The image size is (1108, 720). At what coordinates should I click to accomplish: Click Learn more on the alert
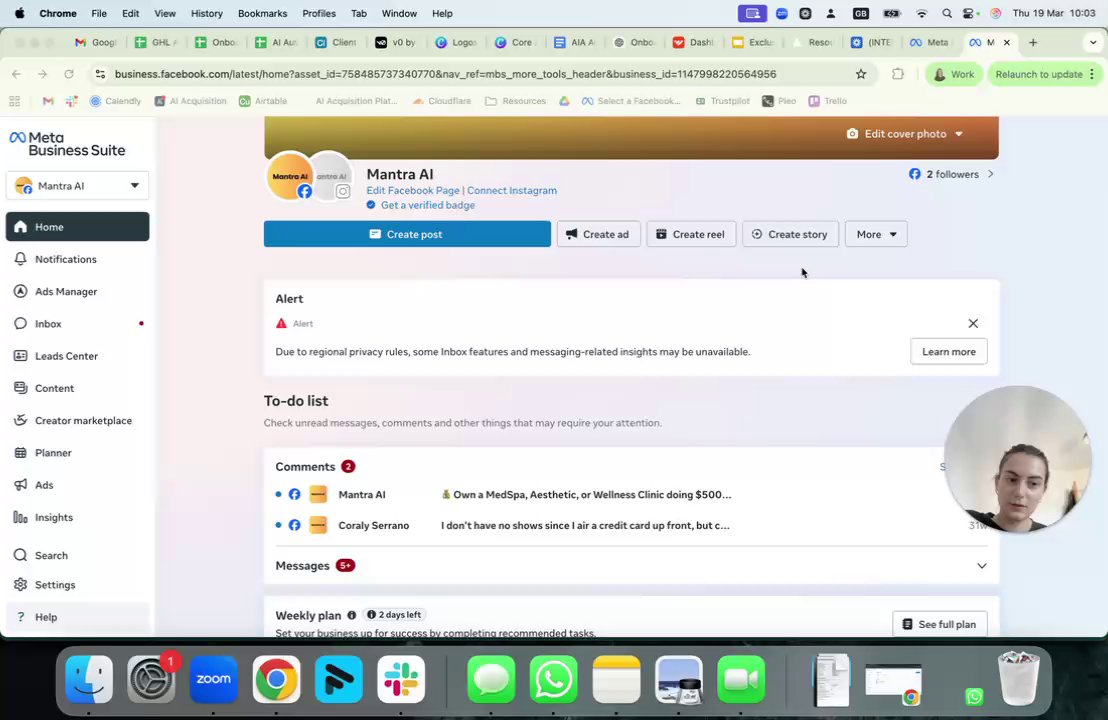(948, 352)
